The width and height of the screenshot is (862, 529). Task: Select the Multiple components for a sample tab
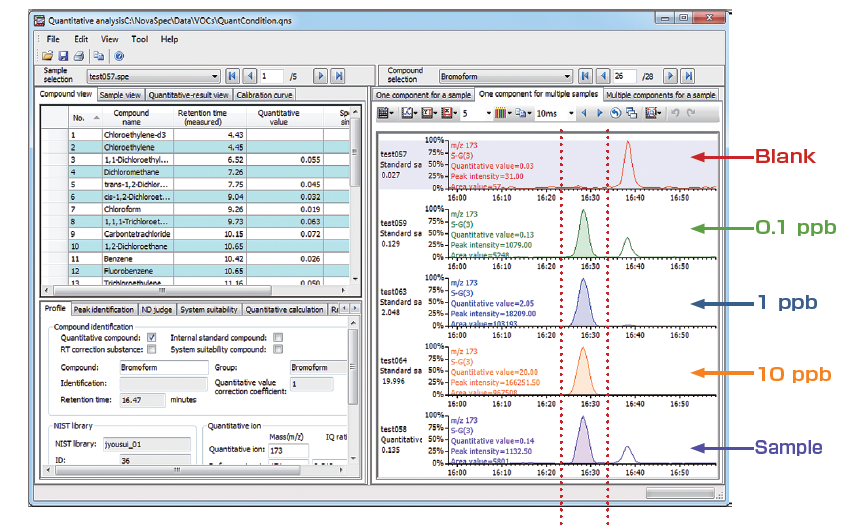[661, 95]
